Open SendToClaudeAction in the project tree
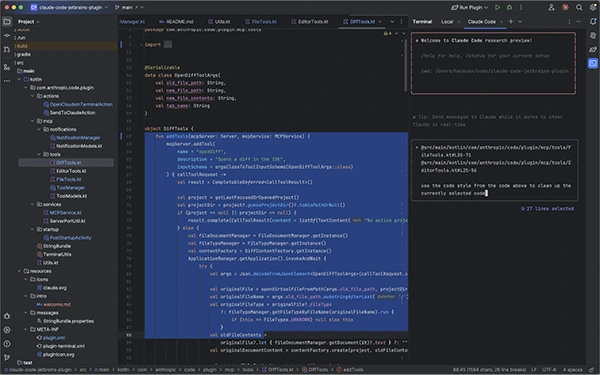600x375 pixels. point(72,112)
